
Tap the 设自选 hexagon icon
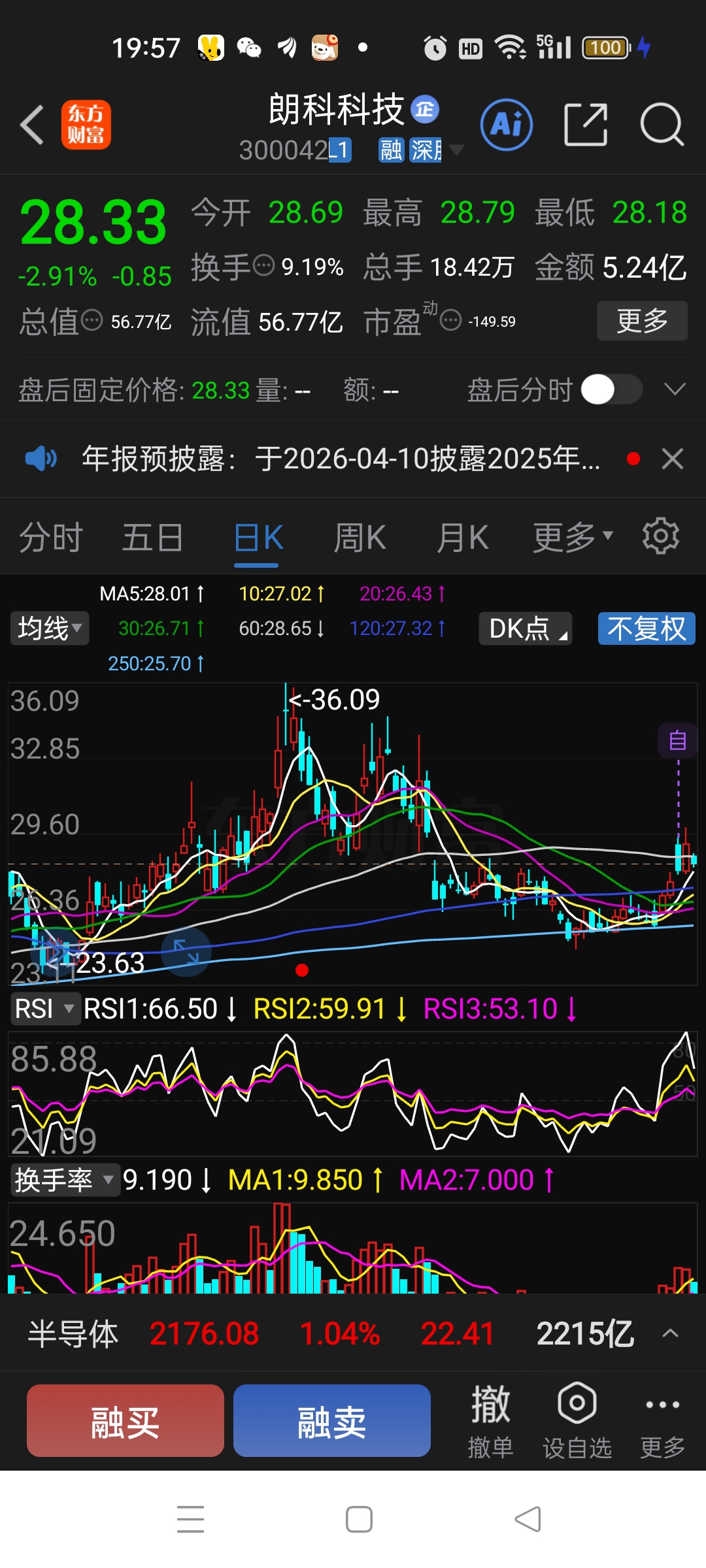[x=577, y=1421]
